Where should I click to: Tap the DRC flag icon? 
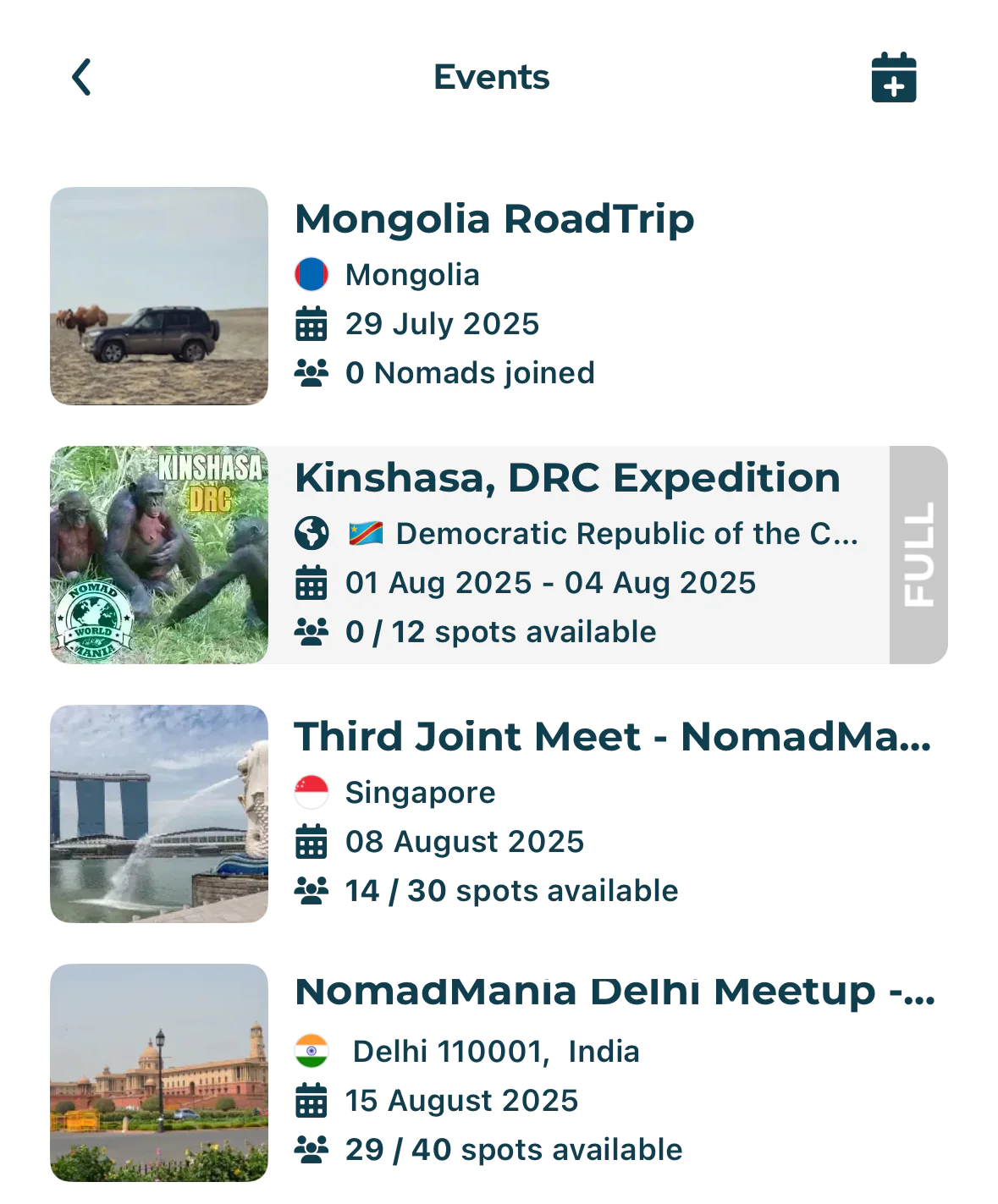[366, 534]
